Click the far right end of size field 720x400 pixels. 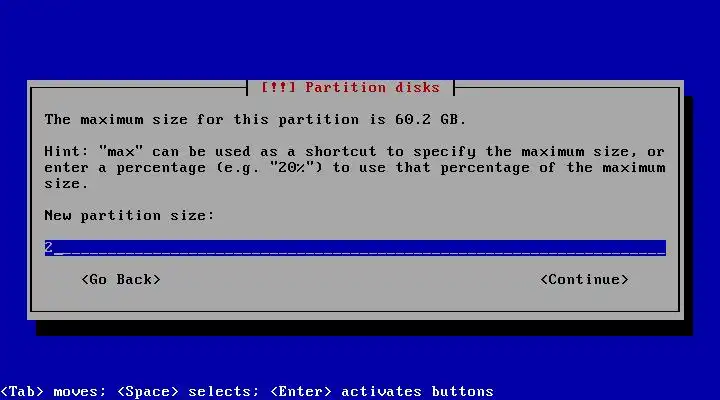click(x=661, y=248)
